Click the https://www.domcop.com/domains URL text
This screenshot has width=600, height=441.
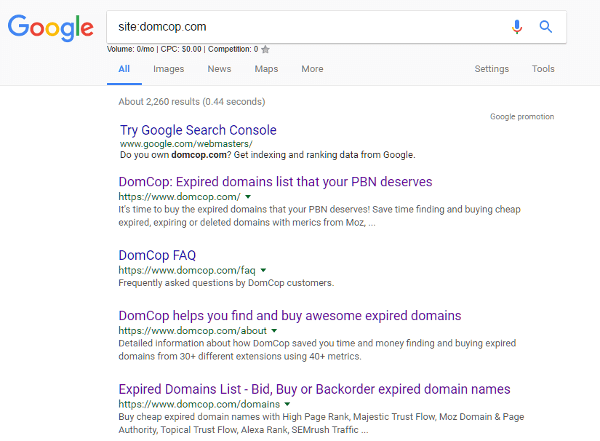tap(199, 404)
